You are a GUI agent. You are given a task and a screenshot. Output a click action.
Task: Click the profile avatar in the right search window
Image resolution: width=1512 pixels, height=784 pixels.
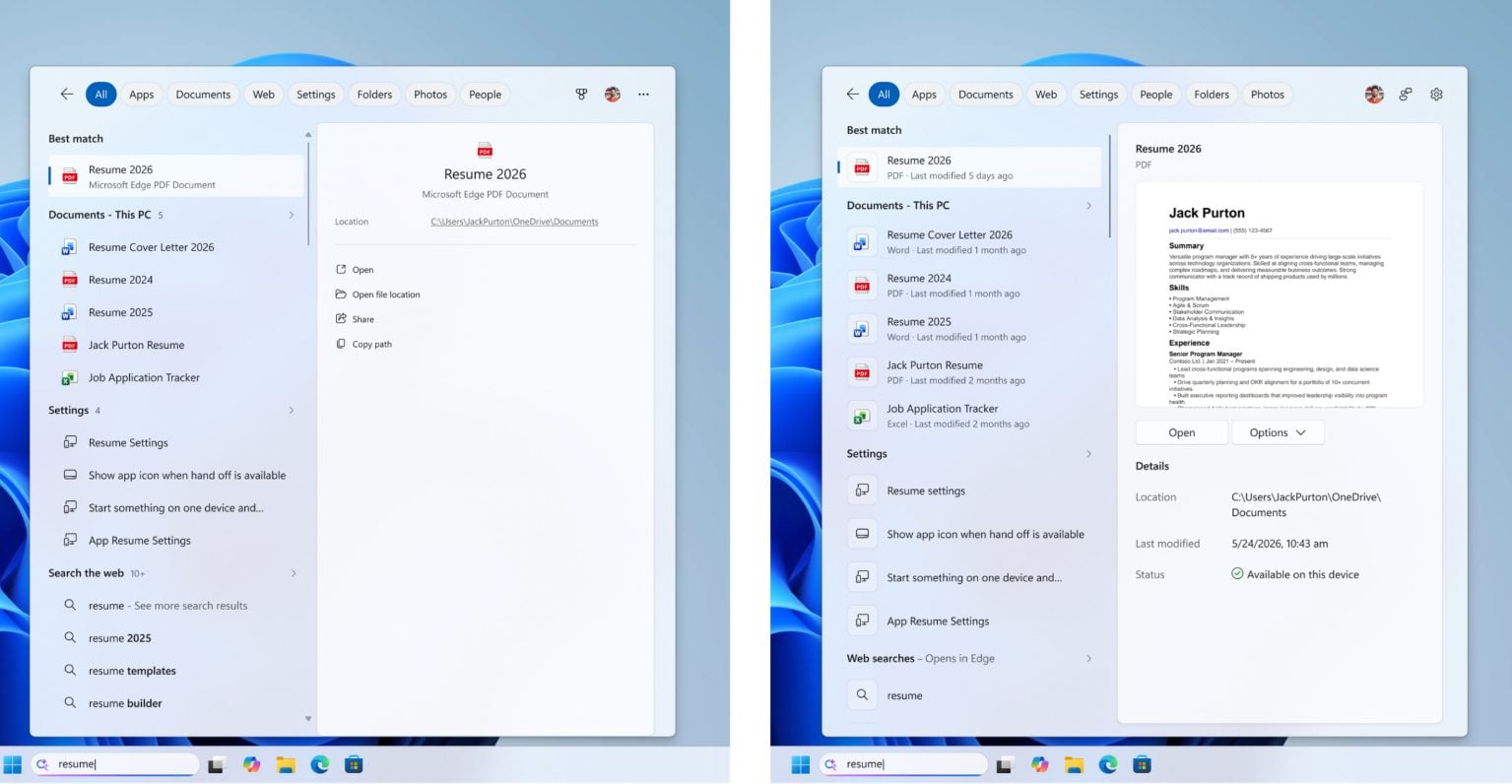pyautogui.click(x=1374, y=95)
